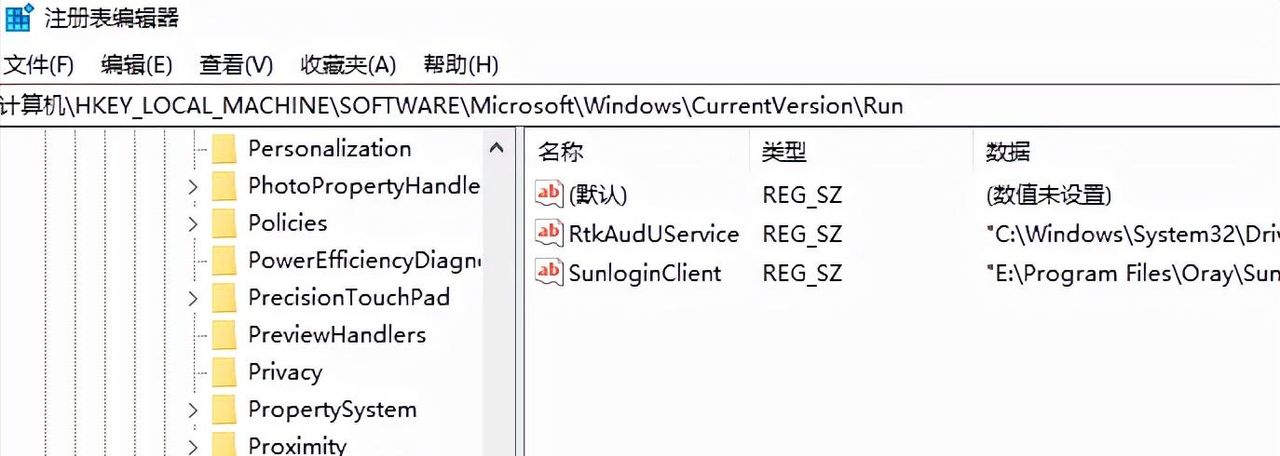Select the Personalization folder icon

tap(224, 149)
